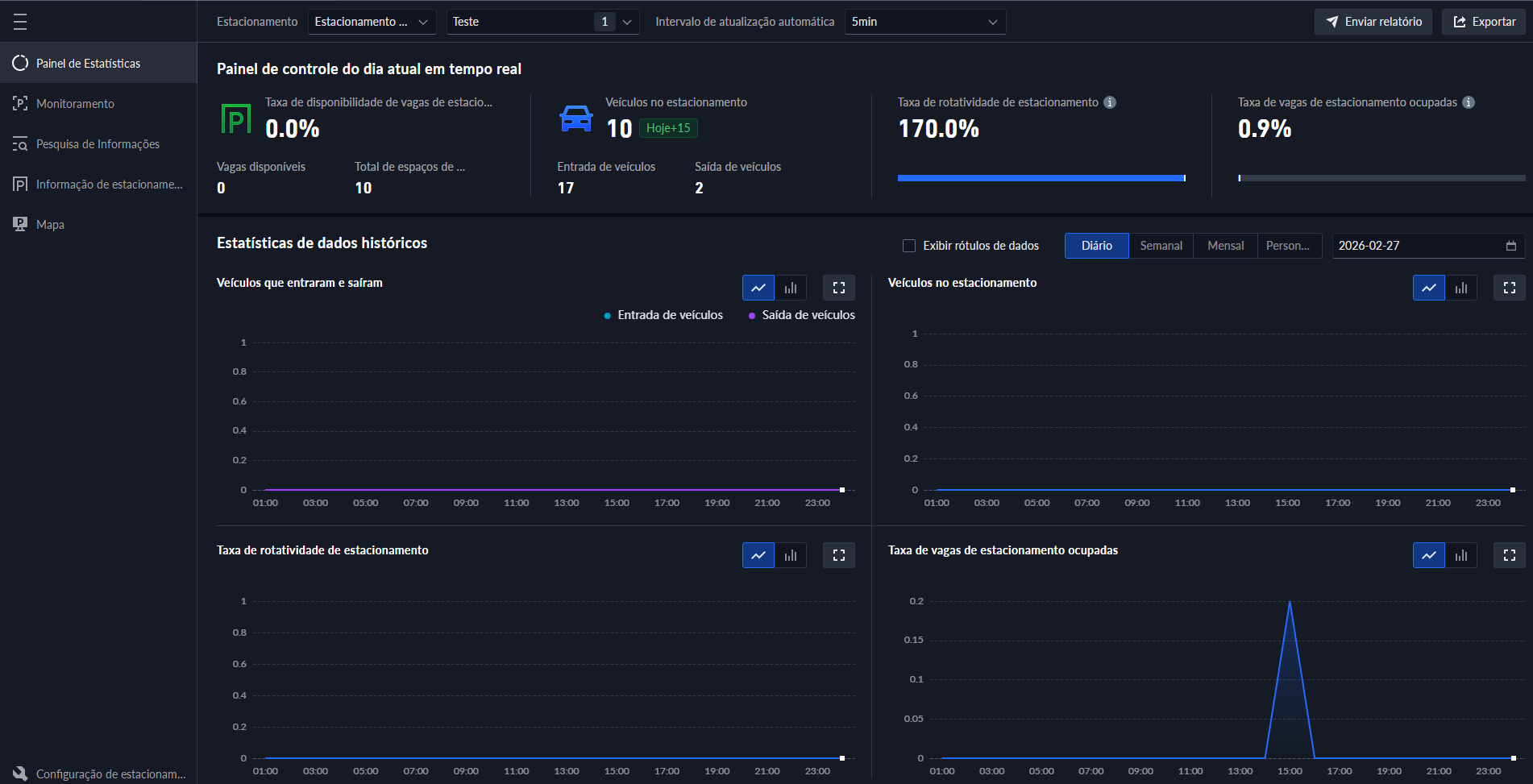Click info icon beside 'Taxa de vagas ocupadas'

[x=1469, y=102]
